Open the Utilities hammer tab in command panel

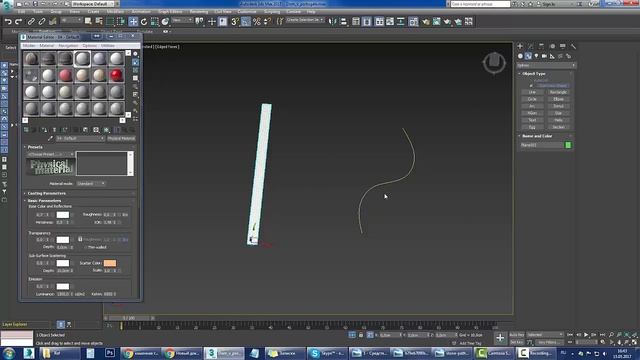click(x=573, y=46)
